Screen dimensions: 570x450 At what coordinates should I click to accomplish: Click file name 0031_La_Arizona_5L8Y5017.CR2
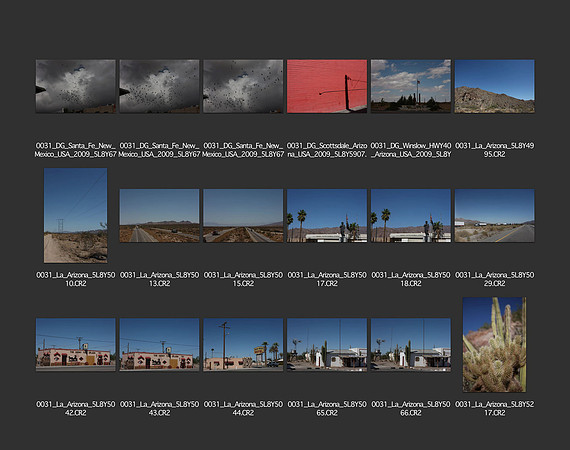click(x=327, y=279)
